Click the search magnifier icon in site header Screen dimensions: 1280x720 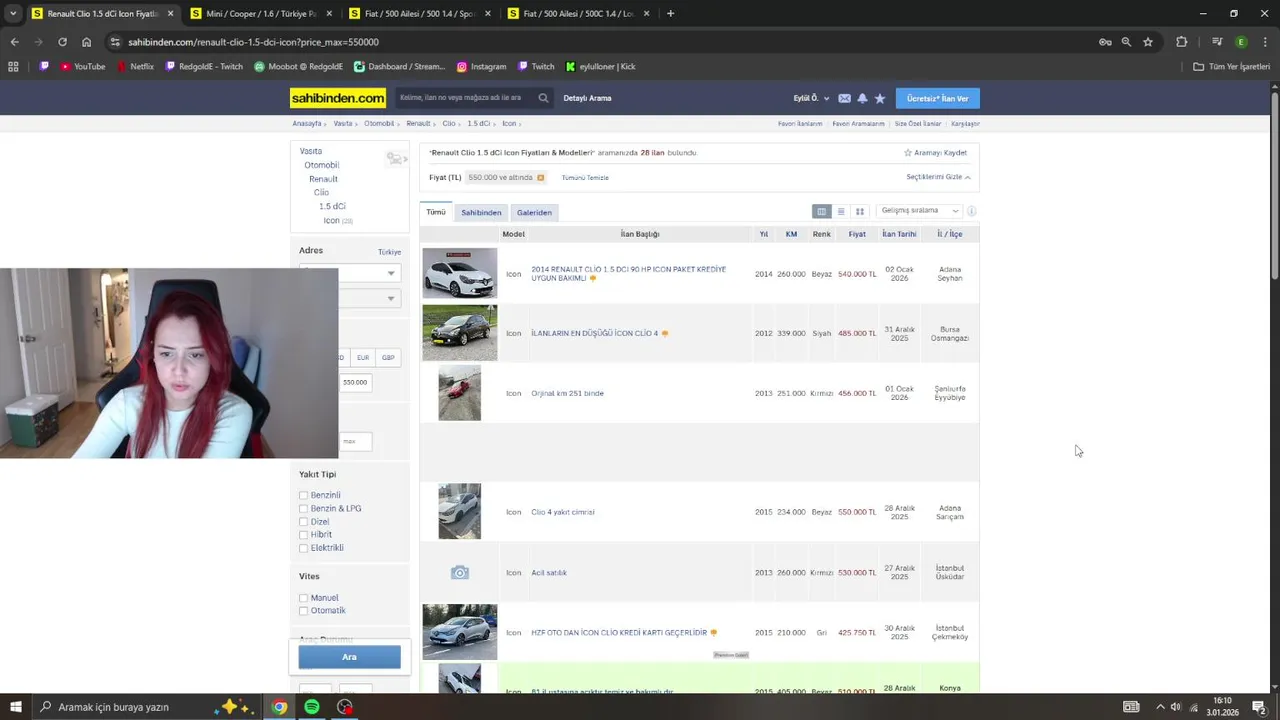coord(543,98)
